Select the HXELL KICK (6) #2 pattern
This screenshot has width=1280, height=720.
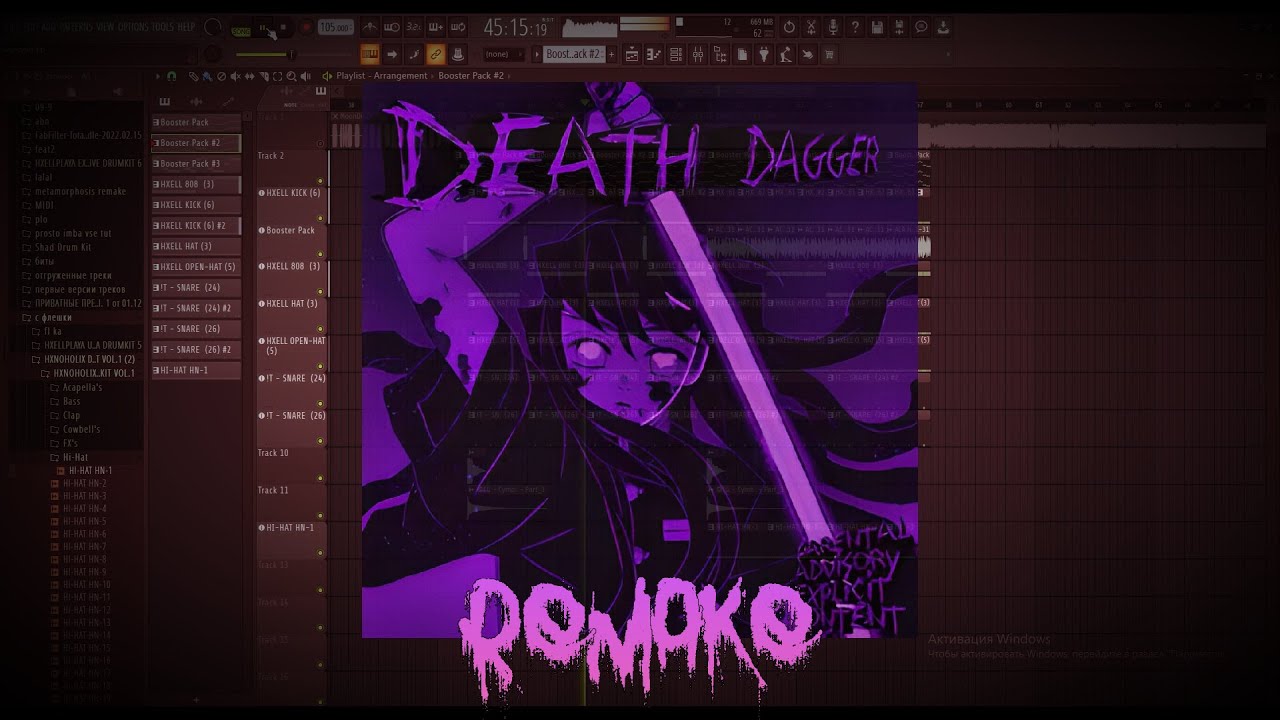(196, 225)
